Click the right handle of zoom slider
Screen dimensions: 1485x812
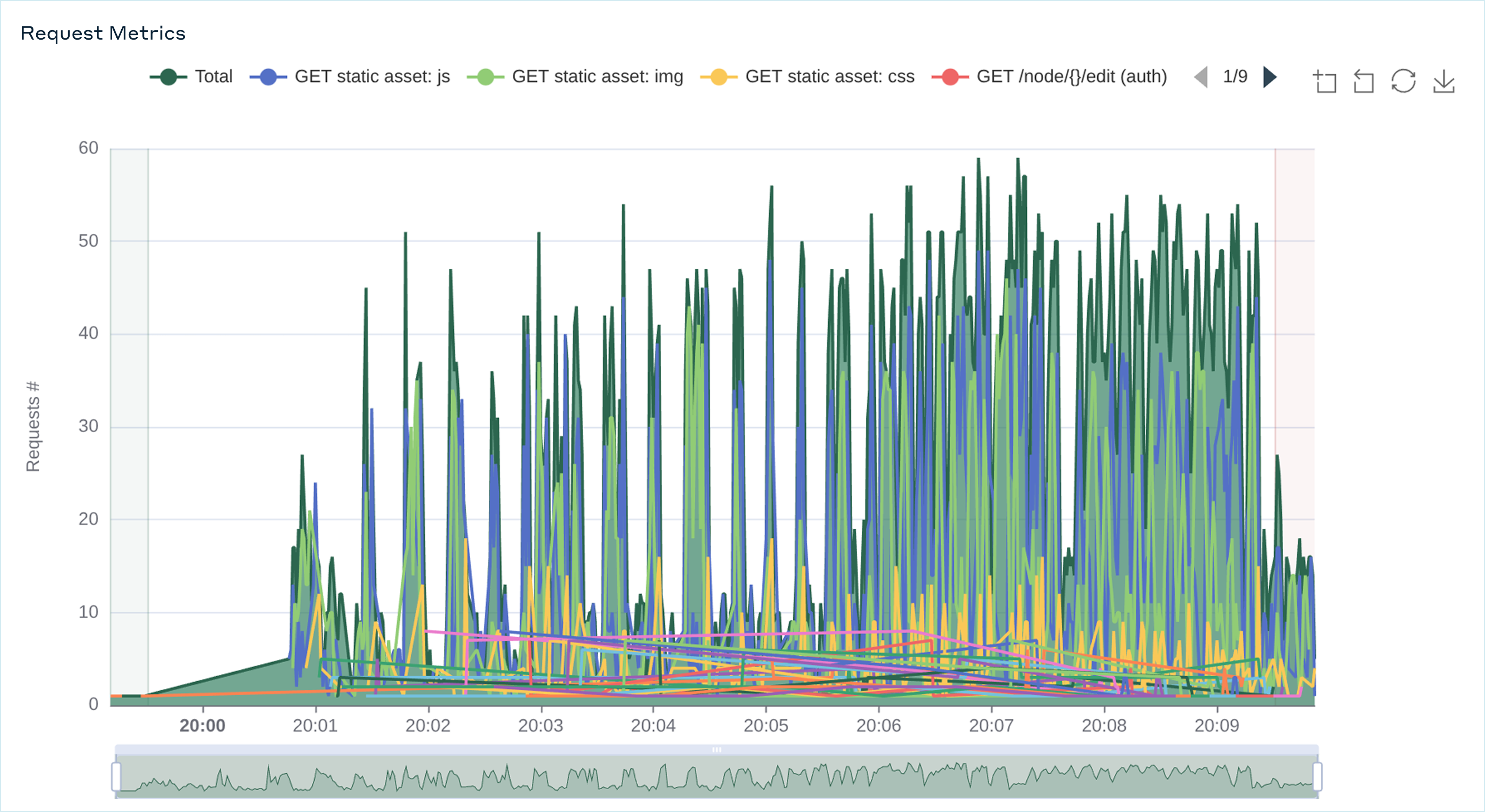[x=1317, y=776]
